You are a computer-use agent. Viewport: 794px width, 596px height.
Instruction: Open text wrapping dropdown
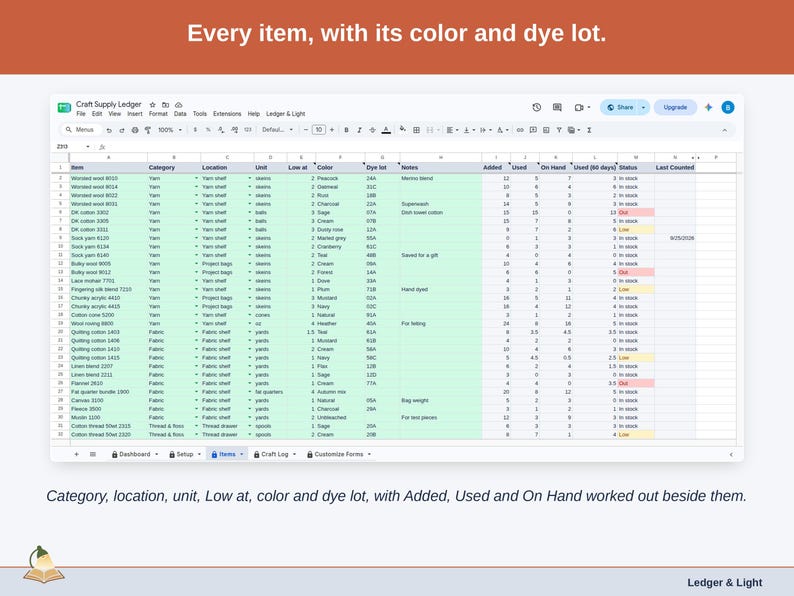tap(486, 130)
